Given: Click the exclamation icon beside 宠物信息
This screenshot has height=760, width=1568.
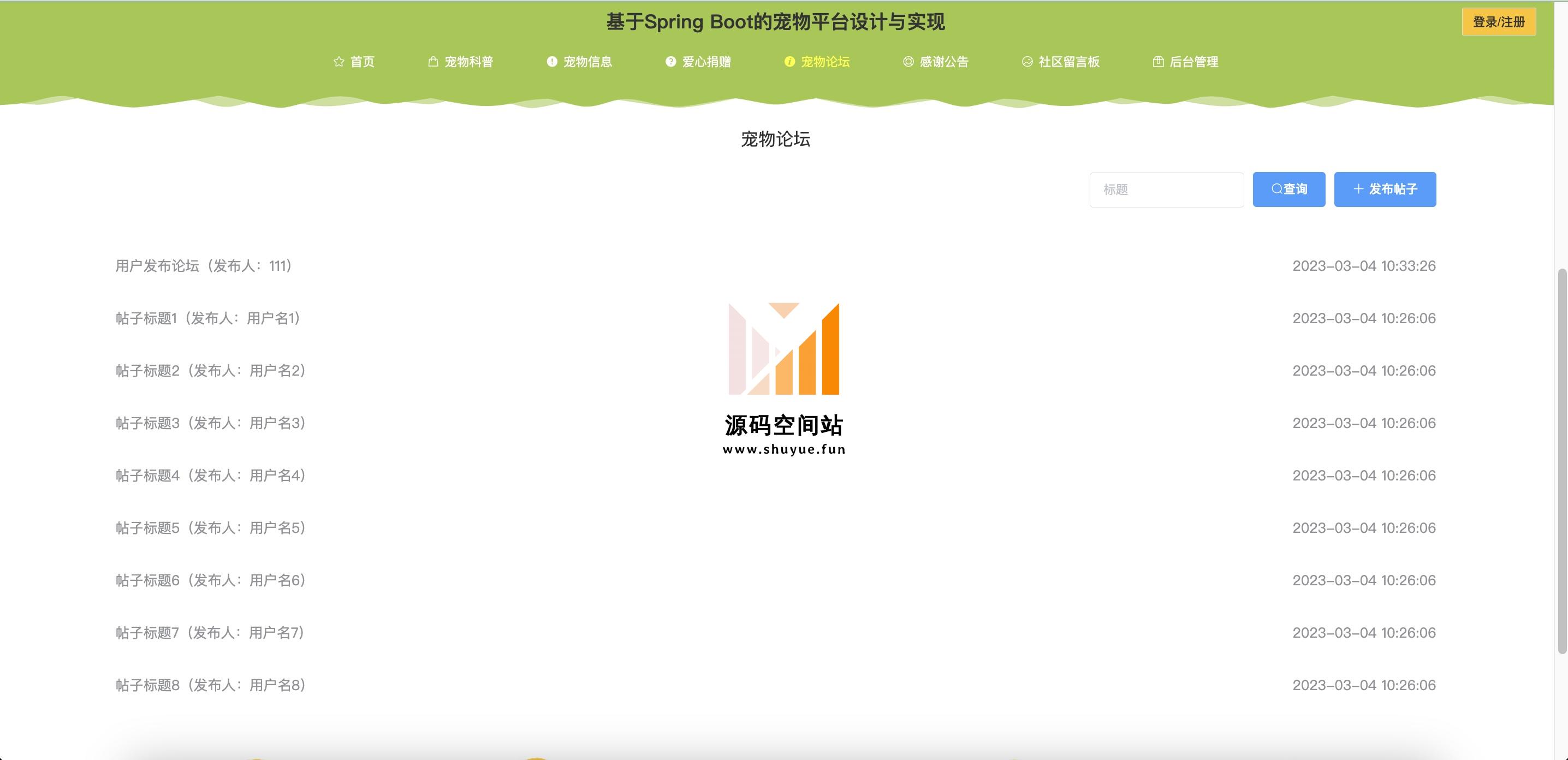Looking at the screenshot, I should point(552,62).
